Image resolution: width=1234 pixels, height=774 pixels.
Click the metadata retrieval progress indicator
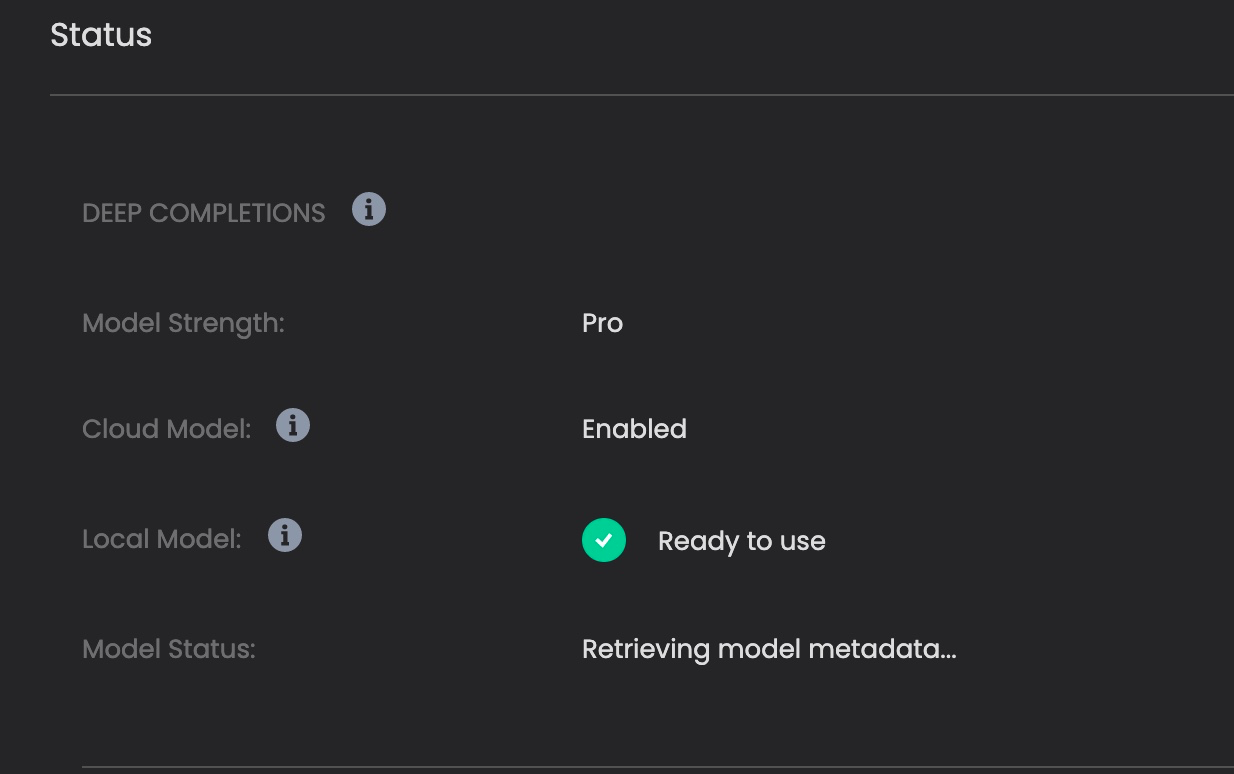[x=768, y=648]
